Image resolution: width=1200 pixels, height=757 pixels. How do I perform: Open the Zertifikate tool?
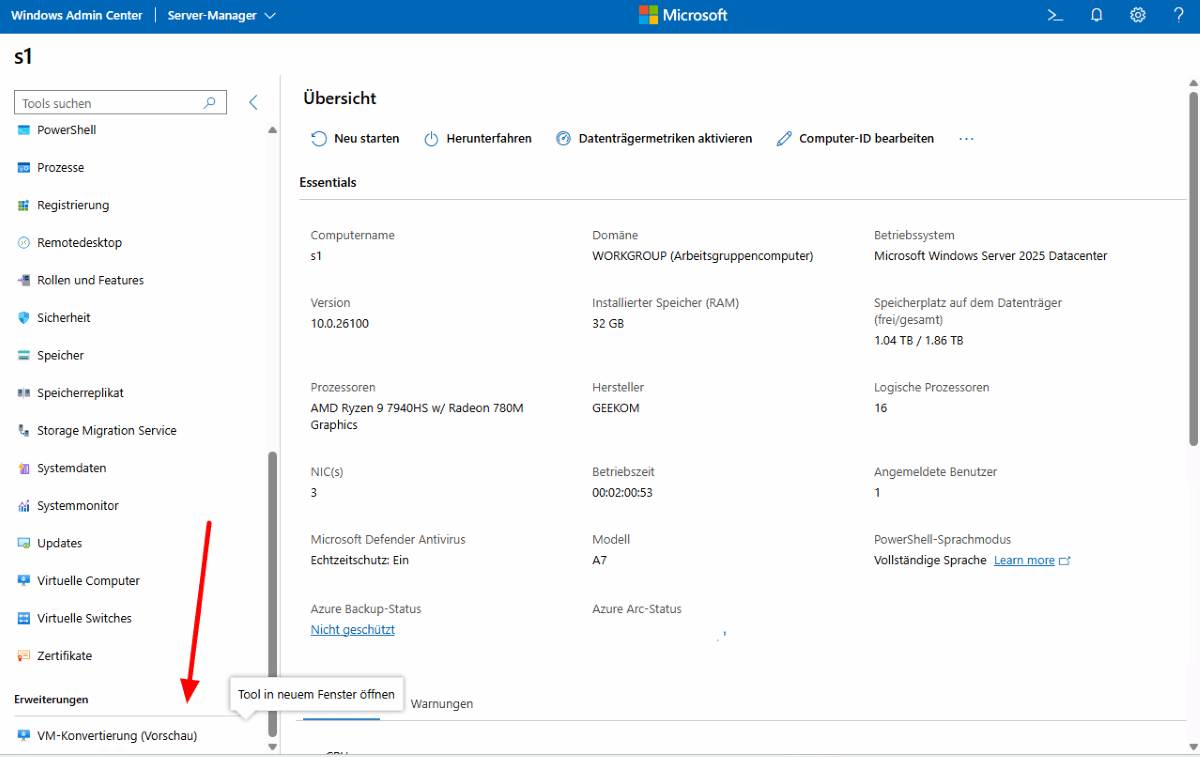click(64, 656)
